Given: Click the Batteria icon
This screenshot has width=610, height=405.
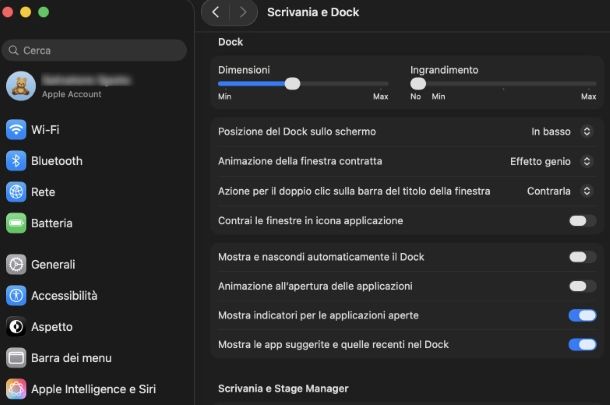Looking at the screenshot, I should pyautogui.click(x=16, y=223).
